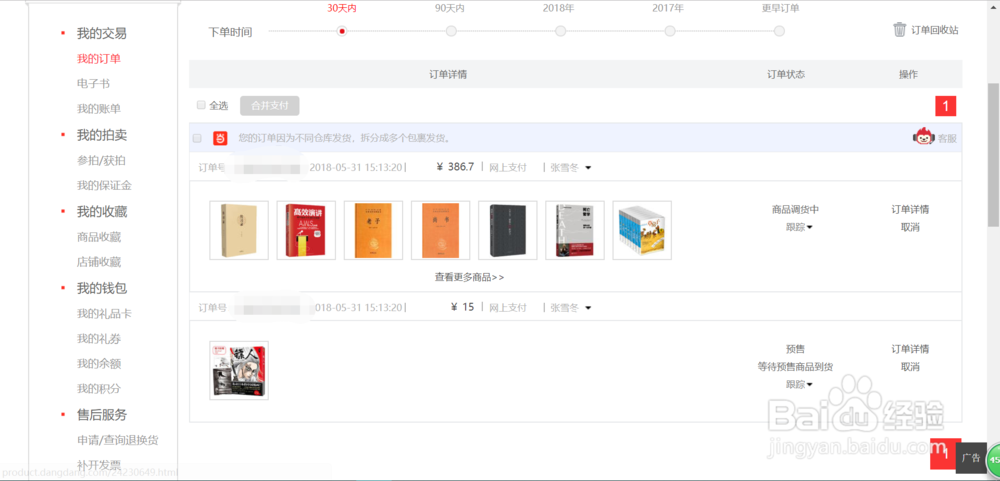Tick the checkbox on the split-order notice row
The height and width of the screenshot is (481, 1000).
point(197,138)
